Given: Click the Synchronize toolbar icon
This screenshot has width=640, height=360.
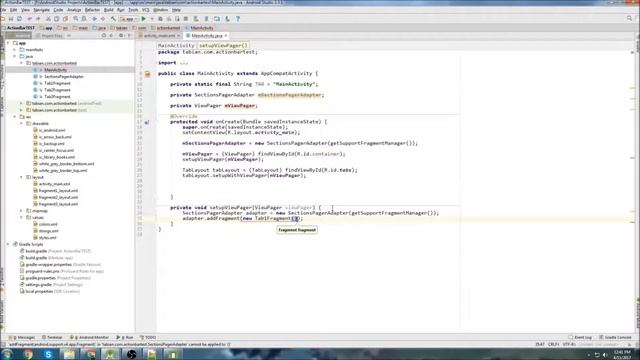Looking at the screenshot, I should pyautogui.click(x=19, y=19).
